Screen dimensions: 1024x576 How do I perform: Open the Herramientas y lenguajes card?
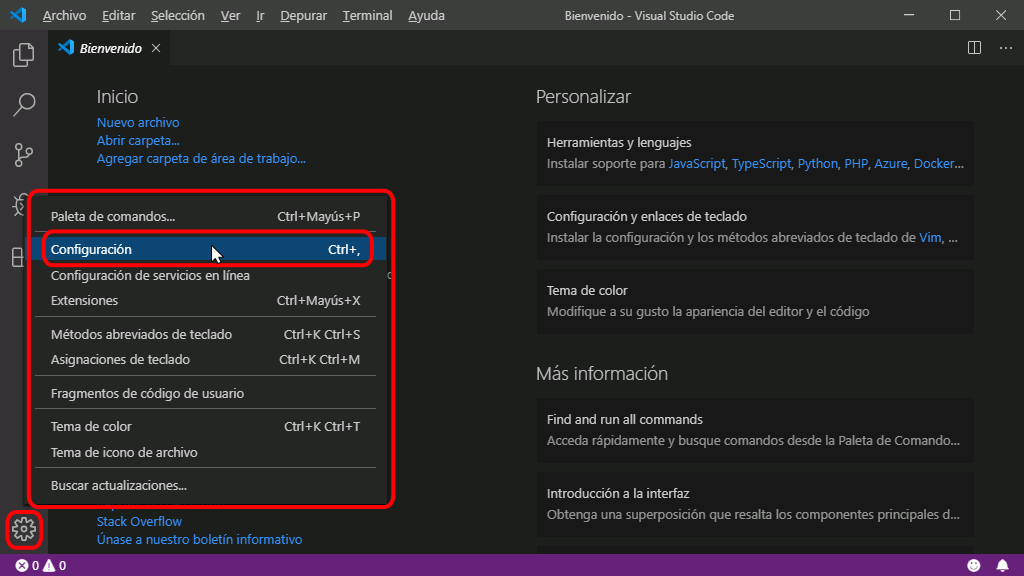755,153
